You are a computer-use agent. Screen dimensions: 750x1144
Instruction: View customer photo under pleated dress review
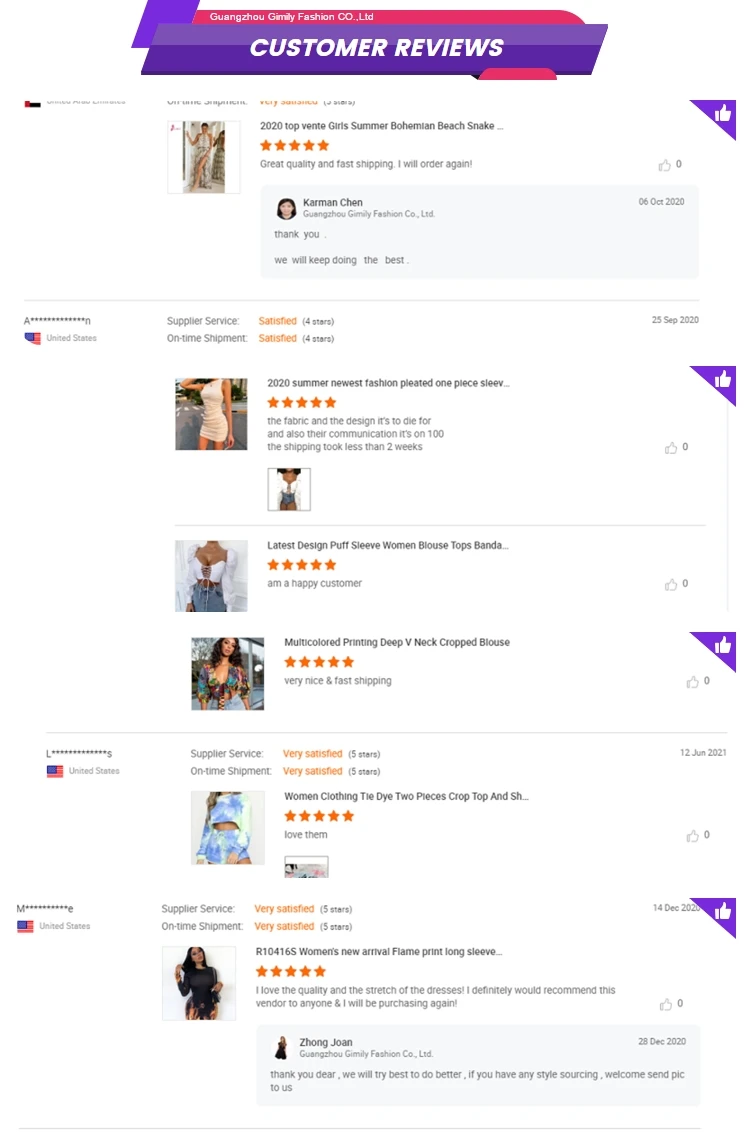(289, 489)
